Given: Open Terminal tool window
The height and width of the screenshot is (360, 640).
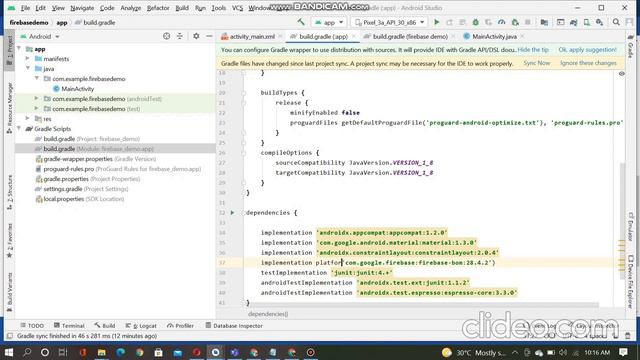Looking at the screenshot, I should [69, 325].
